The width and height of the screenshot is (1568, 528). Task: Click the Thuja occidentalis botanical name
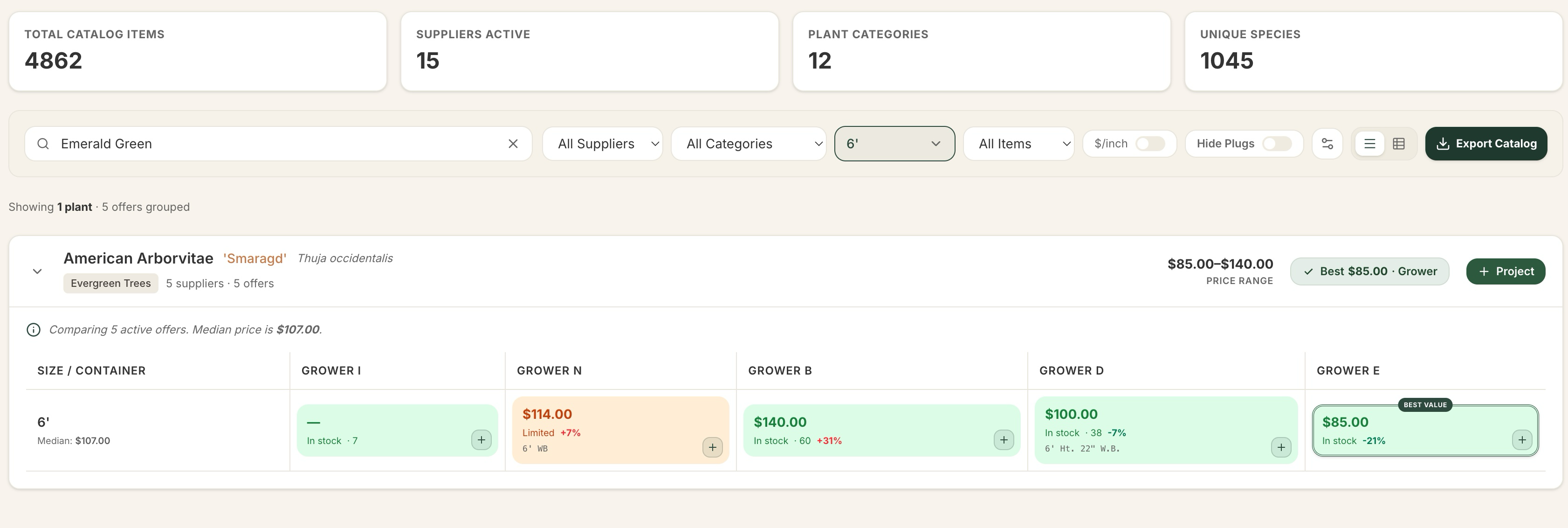click(345, 258)
